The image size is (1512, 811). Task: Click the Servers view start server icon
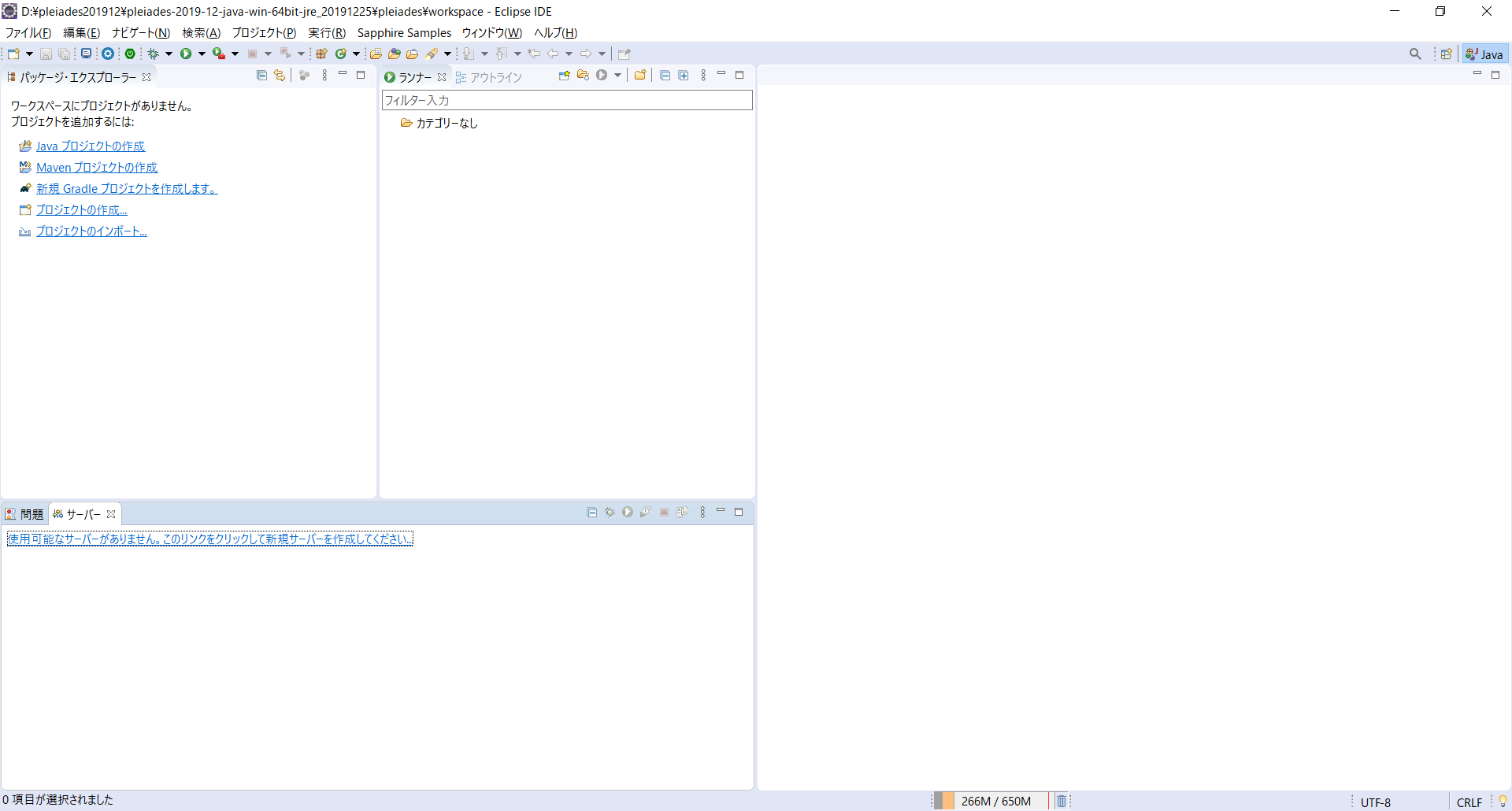pos(628,513)
